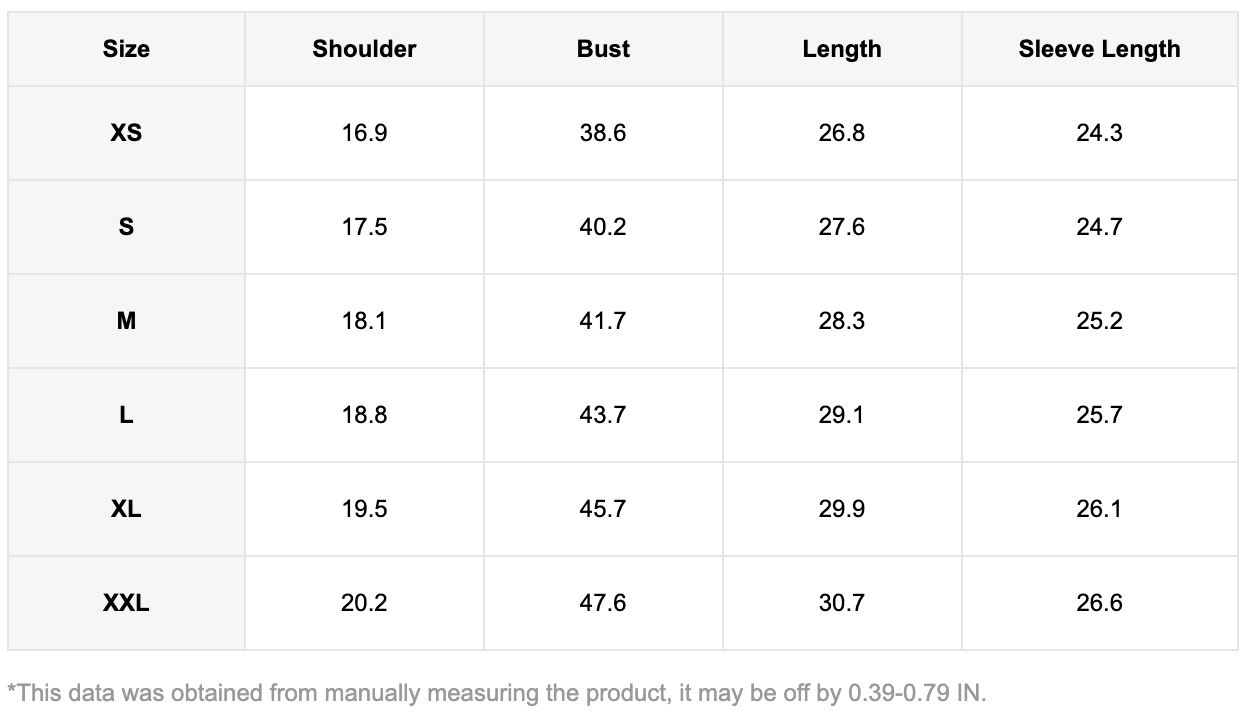Select the 25.7 sleeve length for L
Image resolution: width=1252 pixels, height=716 pixels.
click(1099, 415)
